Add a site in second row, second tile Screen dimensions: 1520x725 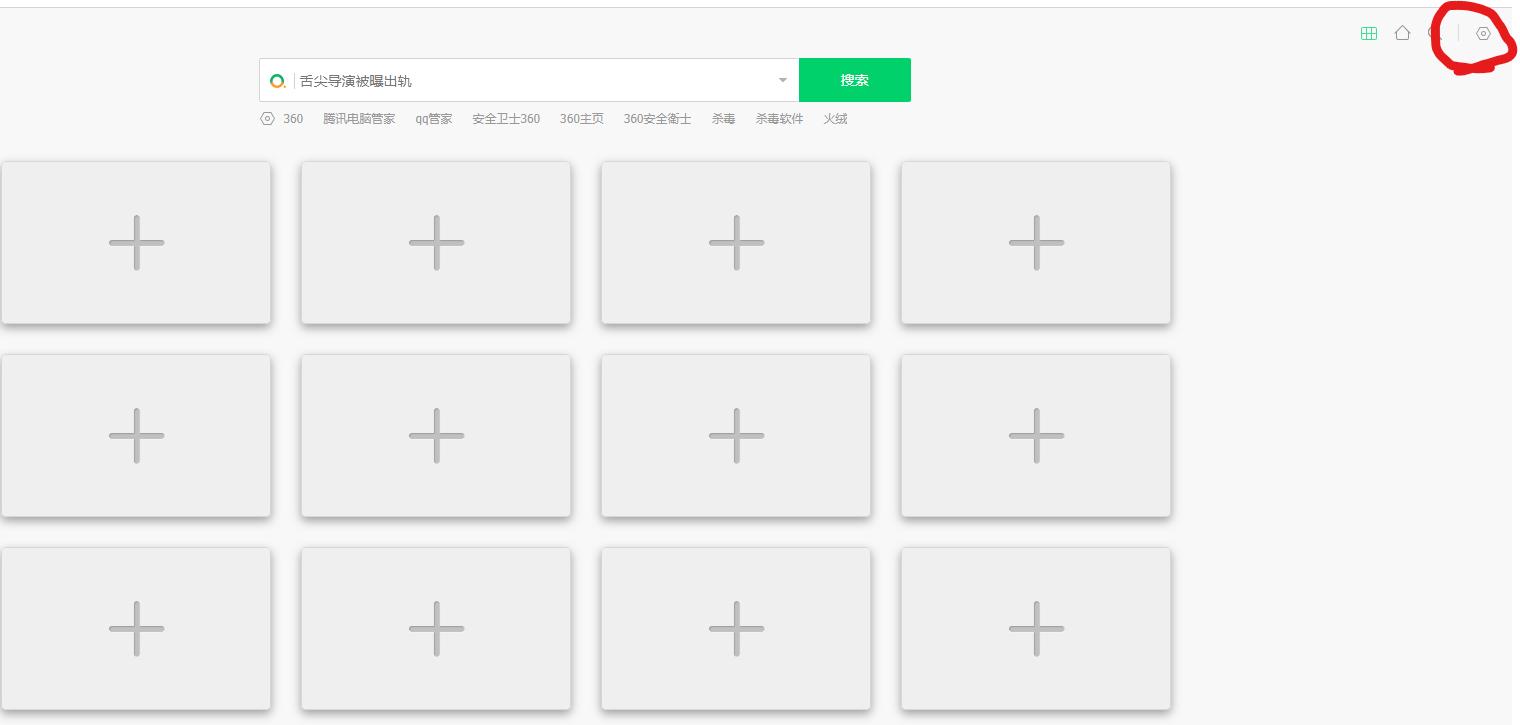pyautogui.click(x=436, y=435)
